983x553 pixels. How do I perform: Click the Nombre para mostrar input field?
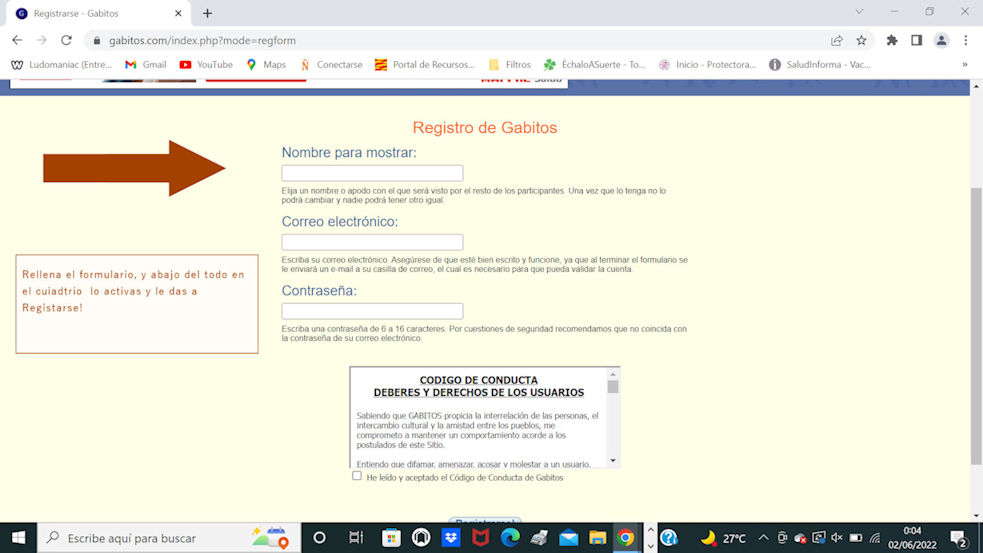(x=372, y=173)
